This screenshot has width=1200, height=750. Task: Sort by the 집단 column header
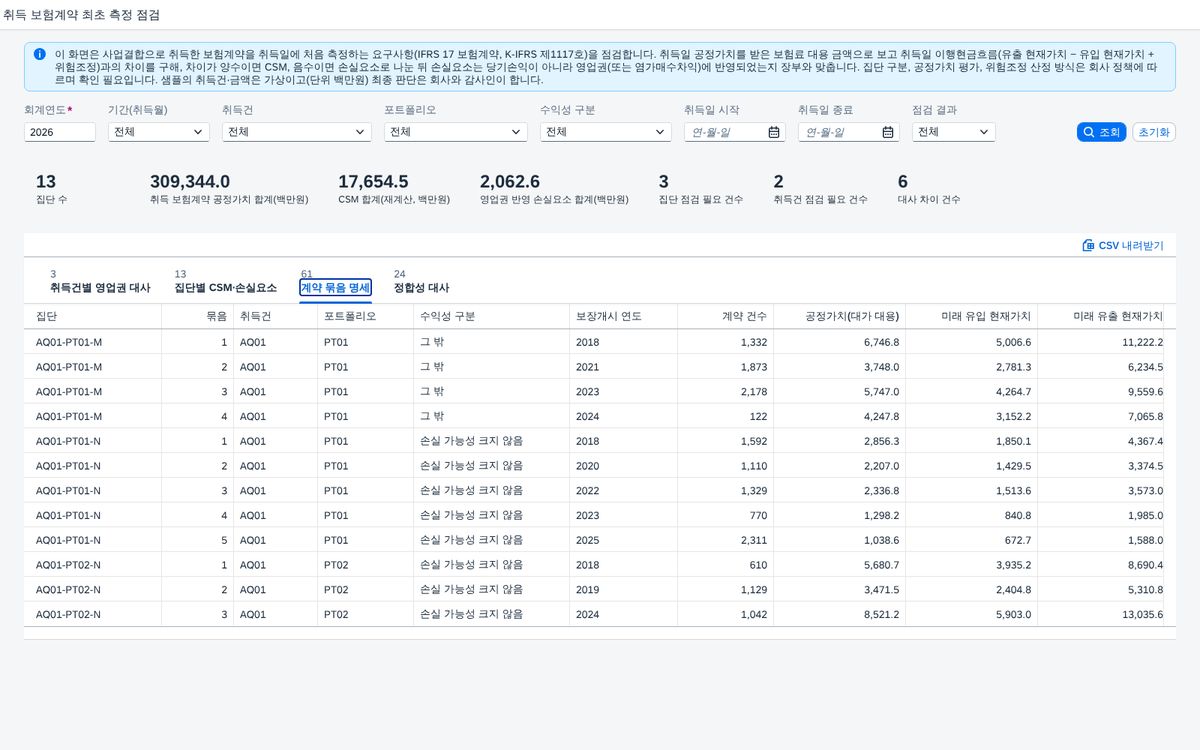pyautogui.click(x=93, y=316)
